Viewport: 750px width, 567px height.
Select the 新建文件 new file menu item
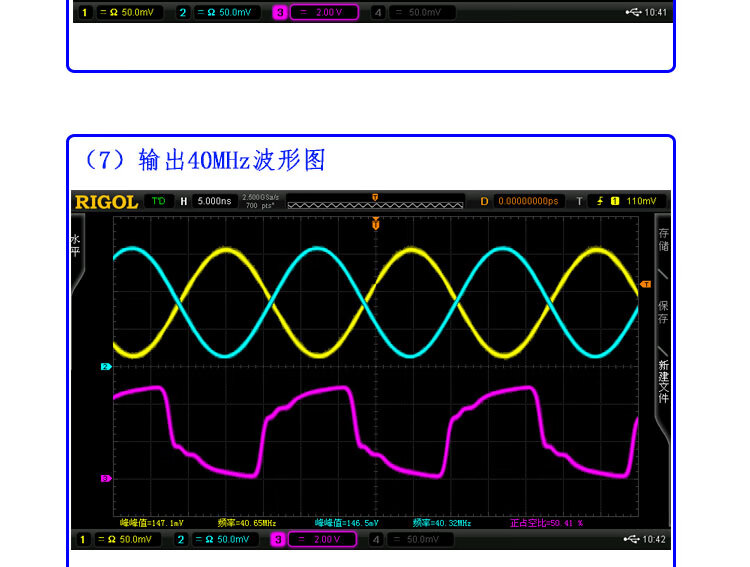[663, 381]
